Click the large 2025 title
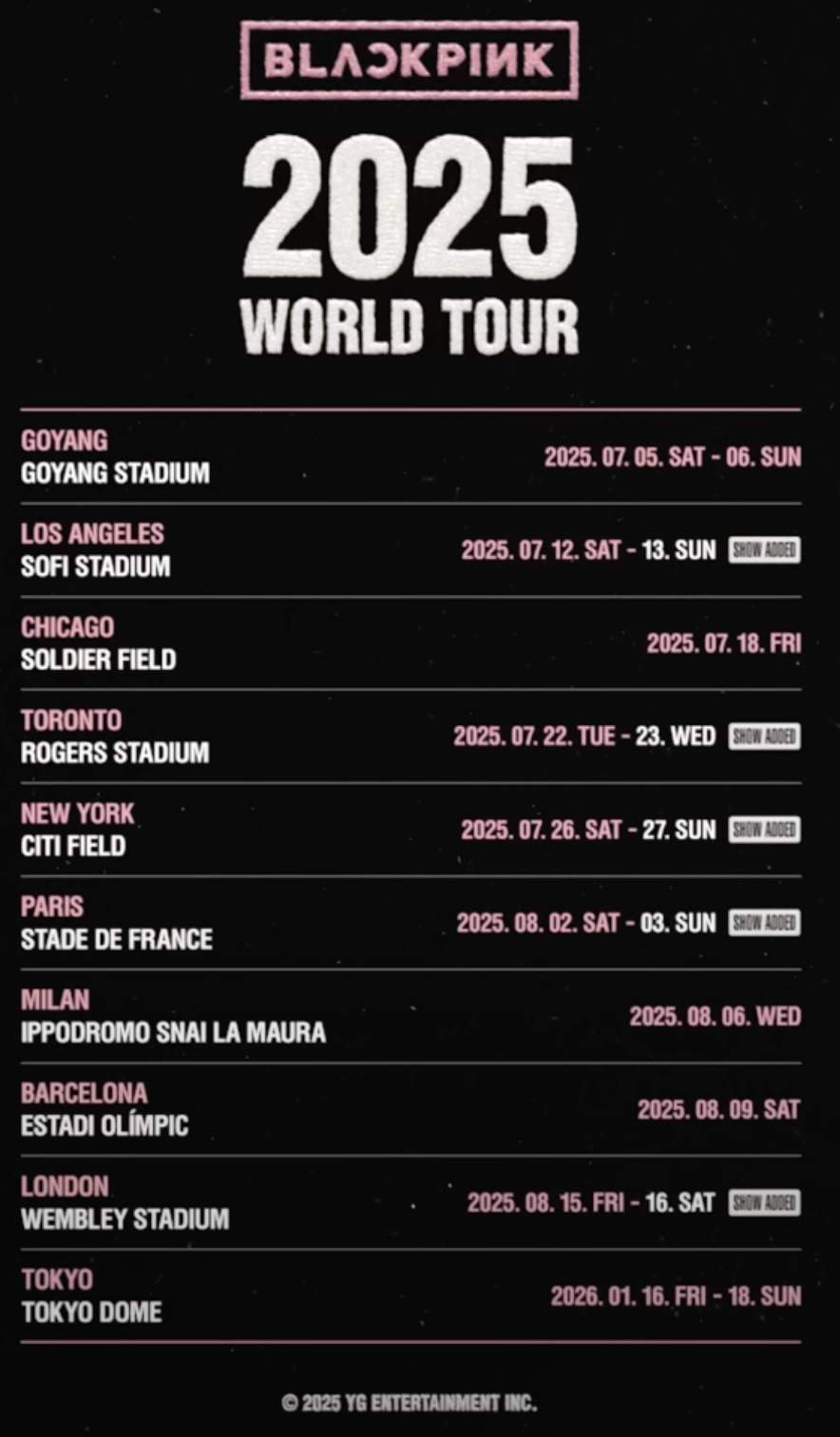The image size is (840, 1437). click(x=410, y=207)
